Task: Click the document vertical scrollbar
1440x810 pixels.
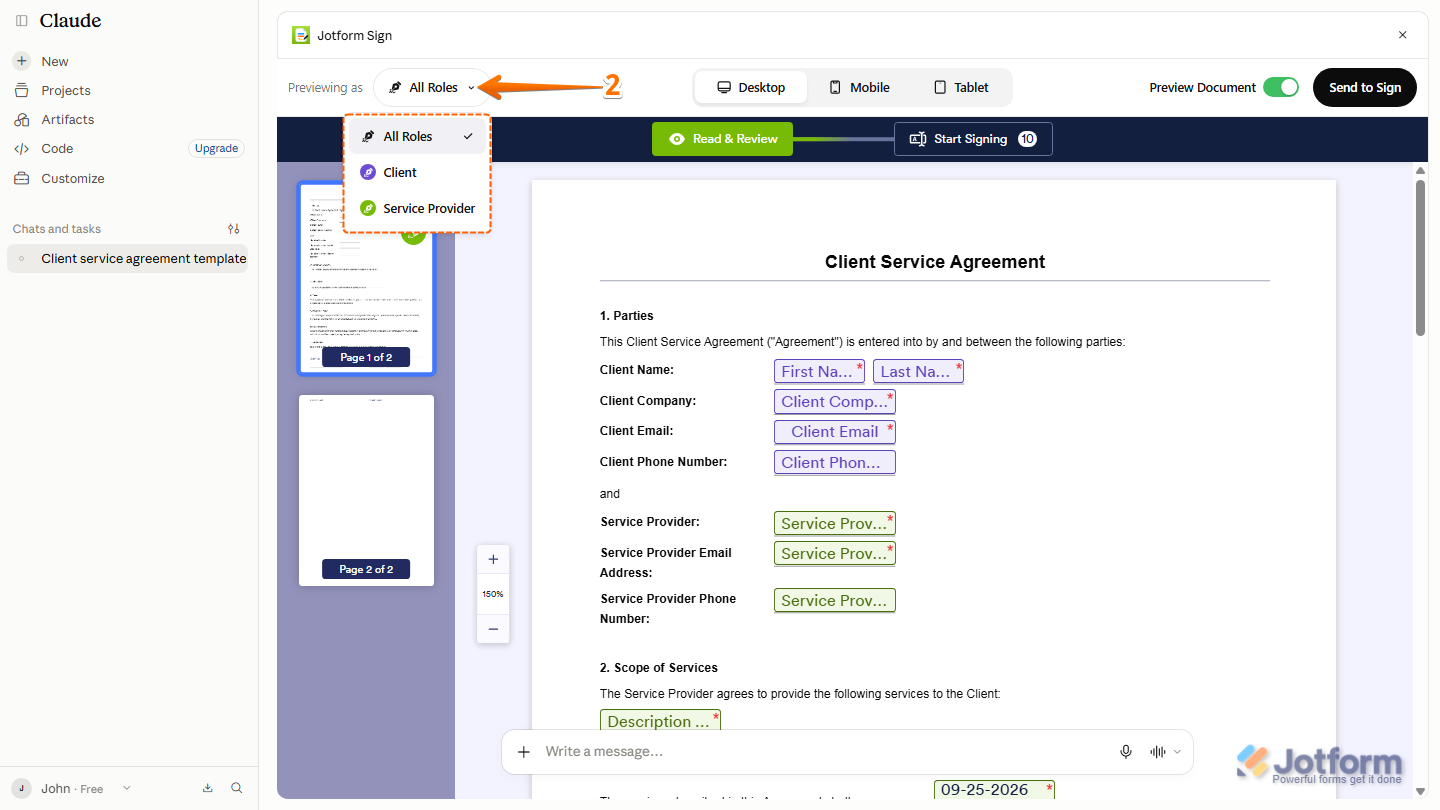Action: pos(1420,258)
